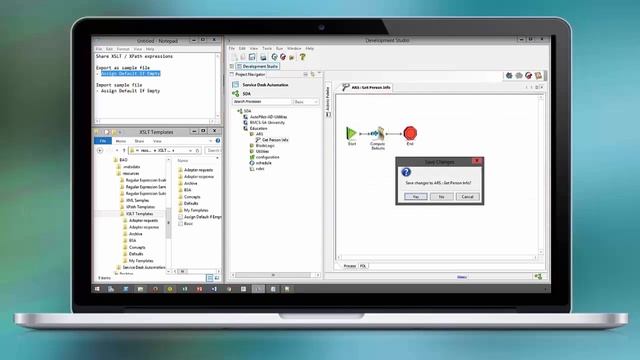Open the Format menu in Notepad
640x360 pixels.
(x=123, y=49)
